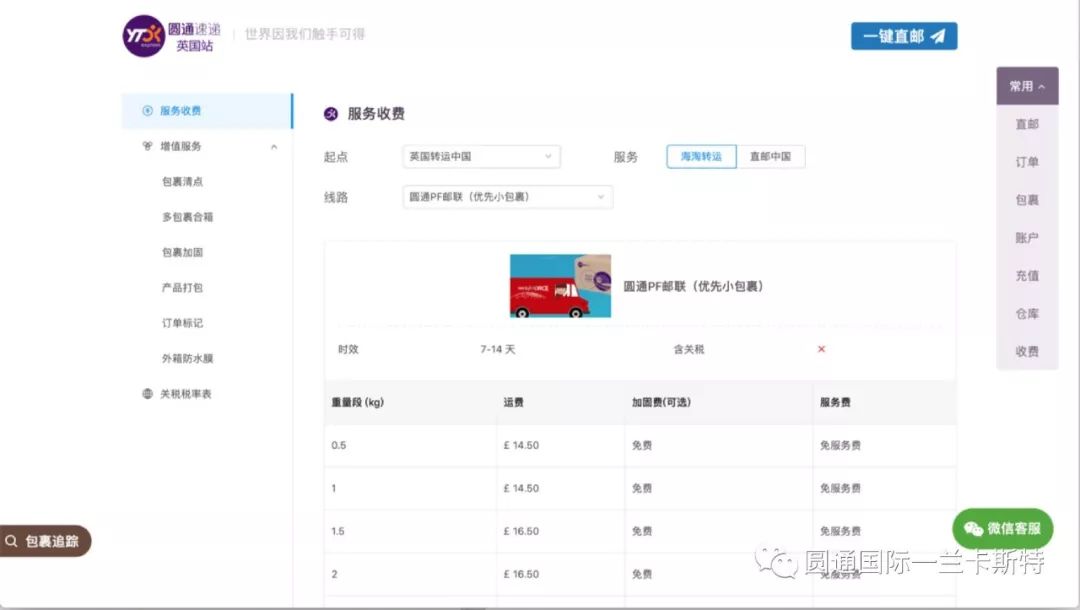This screenshot has height=610, width=1080.
Task: Open 外箱防水膜 in the sidebar
Action: tap(187, 358)
